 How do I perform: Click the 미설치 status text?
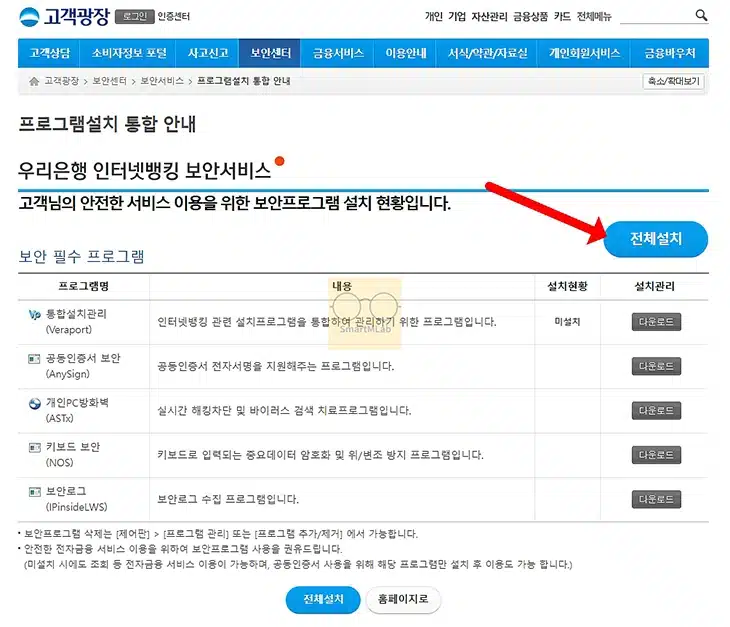point(567,322)
